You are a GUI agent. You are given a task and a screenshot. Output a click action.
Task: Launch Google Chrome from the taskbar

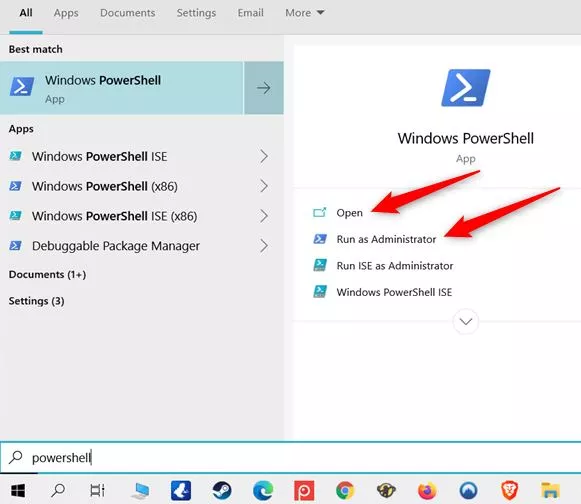(345, 491)
